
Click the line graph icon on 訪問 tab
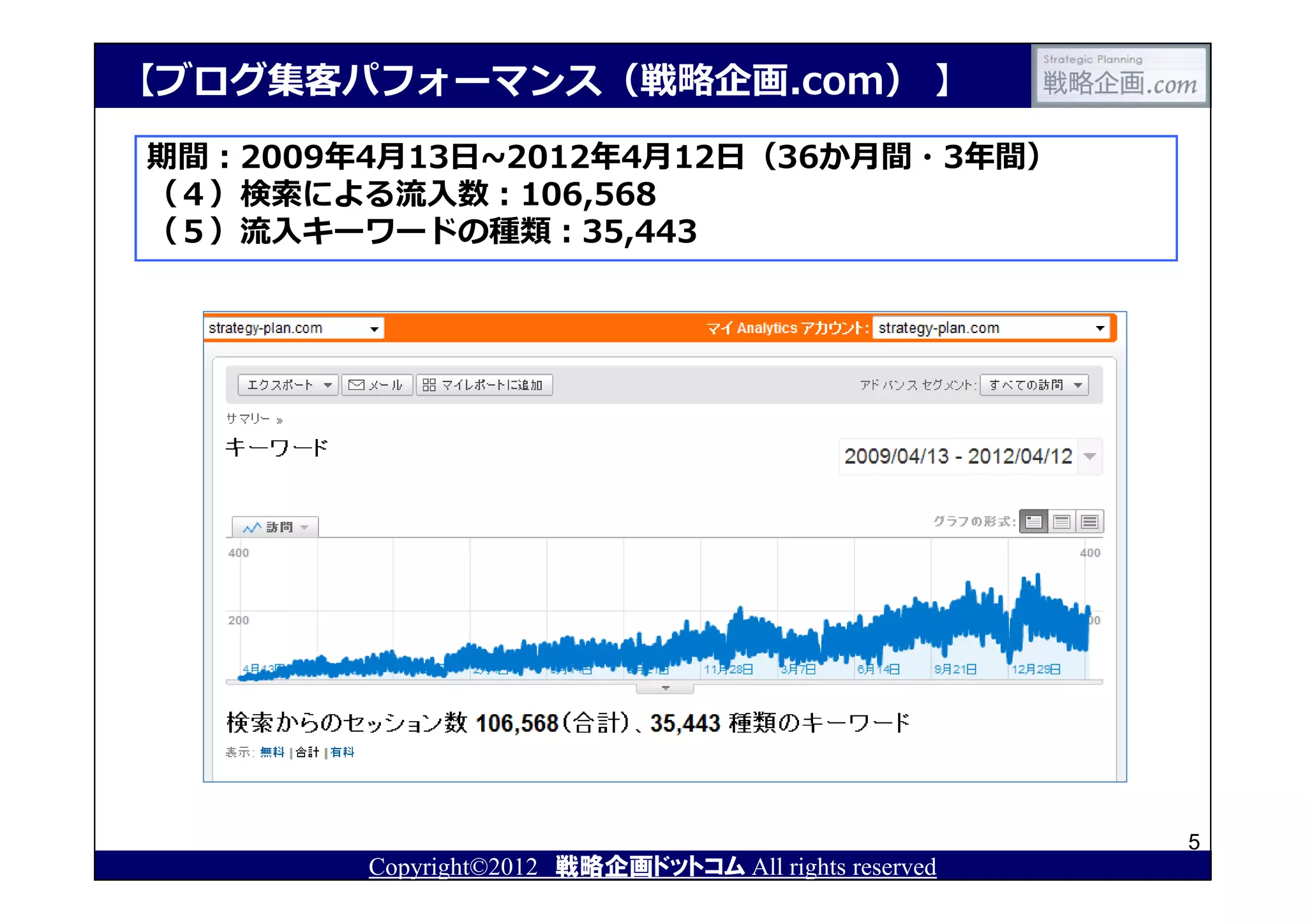(252, 527)
